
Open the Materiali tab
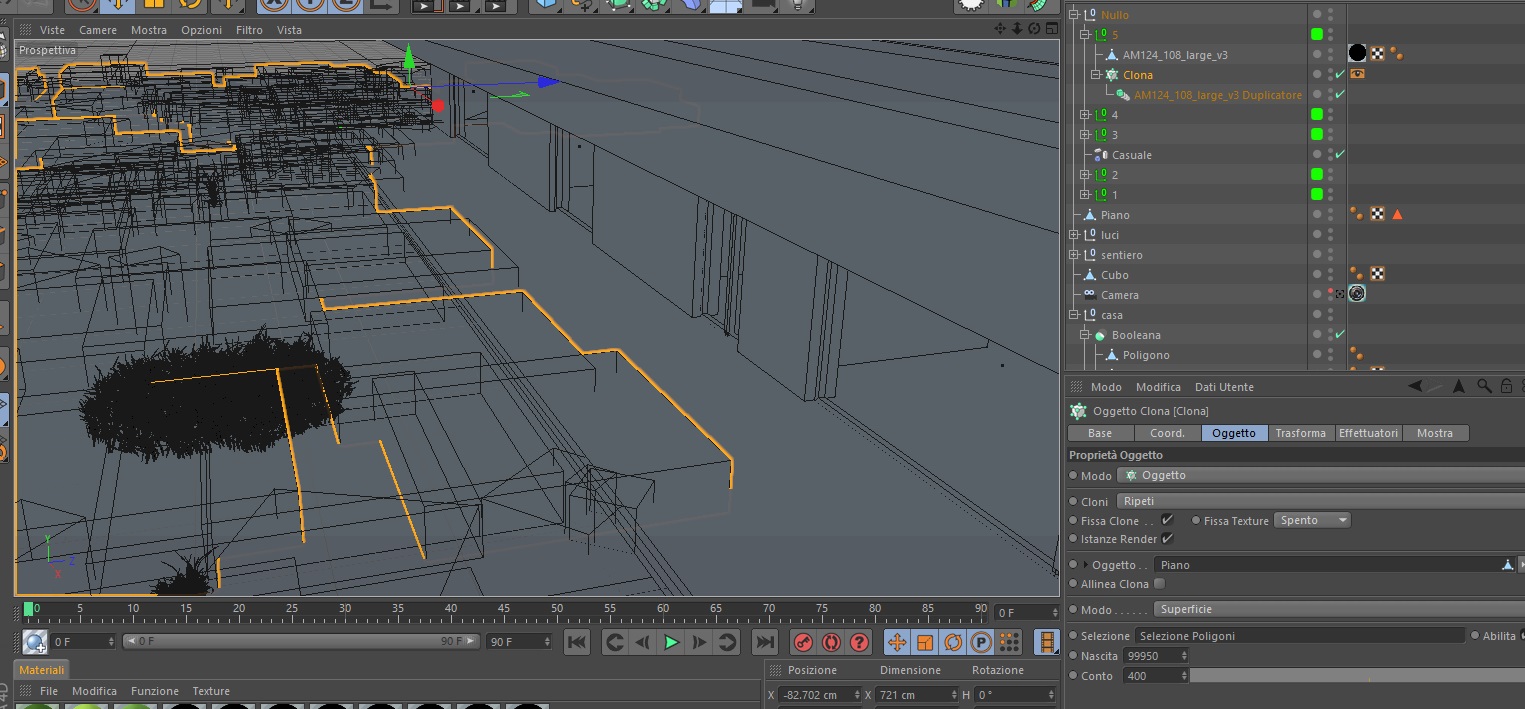coord(42,670)
